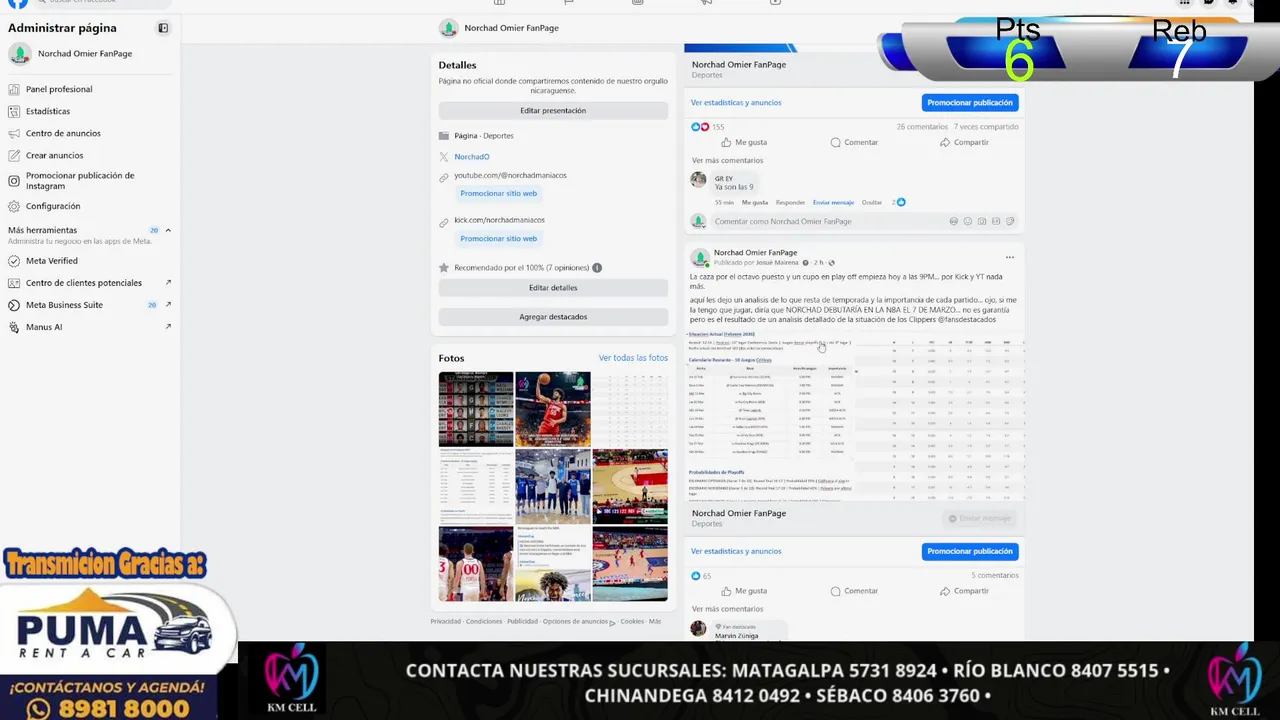Click Enviar mensaje under GR EY comment
This screenshot has height=720, width=1280.
pos(833,202)
